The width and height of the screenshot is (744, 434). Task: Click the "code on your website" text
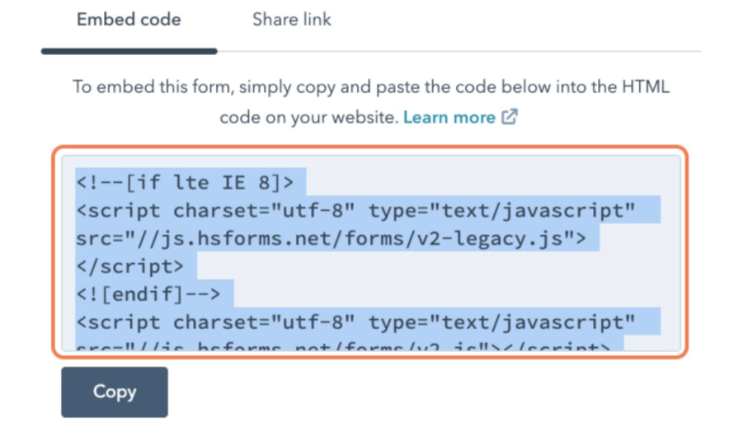(x=307, y=117)
